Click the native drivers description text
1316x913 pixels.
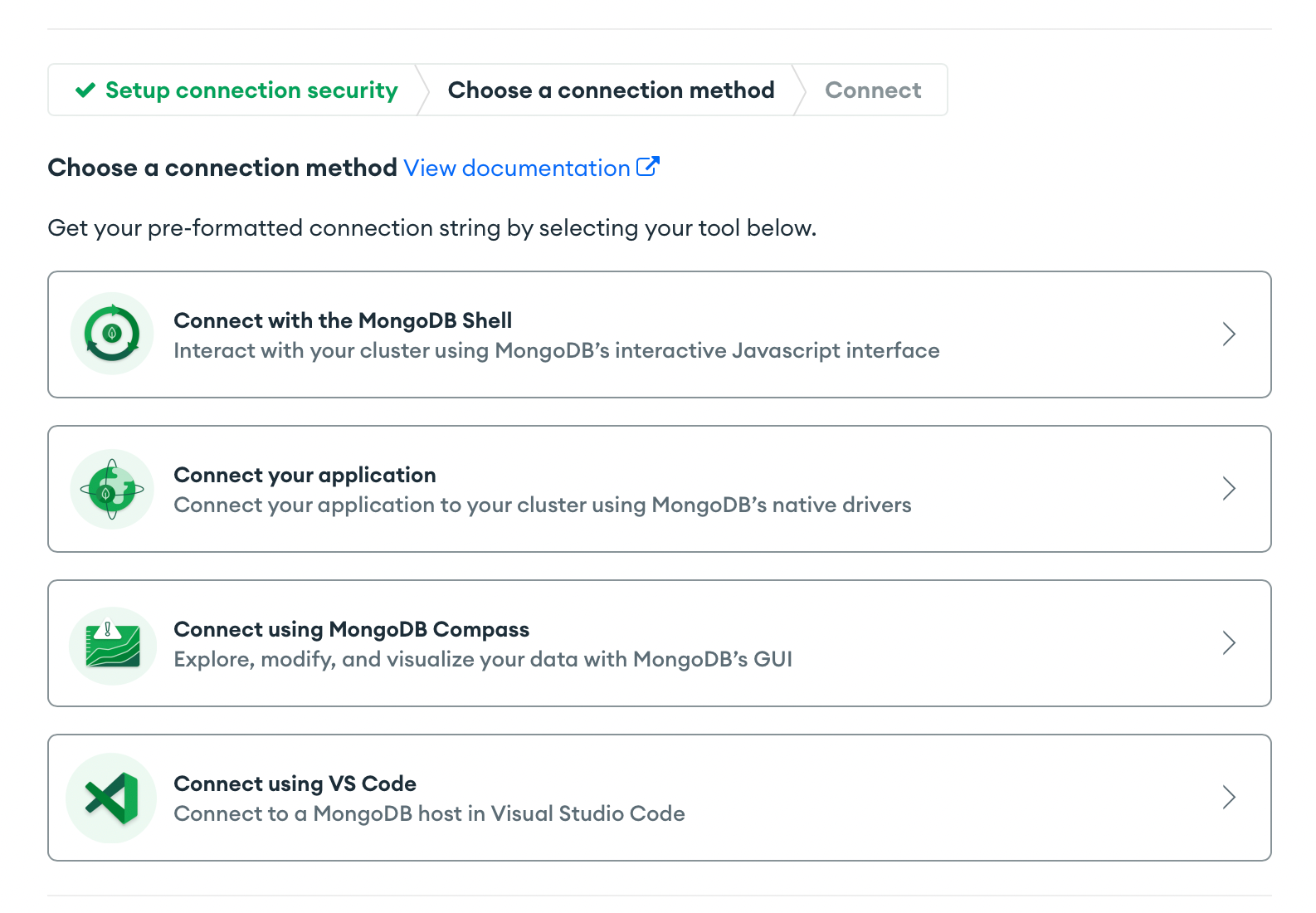tap(542, 505)
